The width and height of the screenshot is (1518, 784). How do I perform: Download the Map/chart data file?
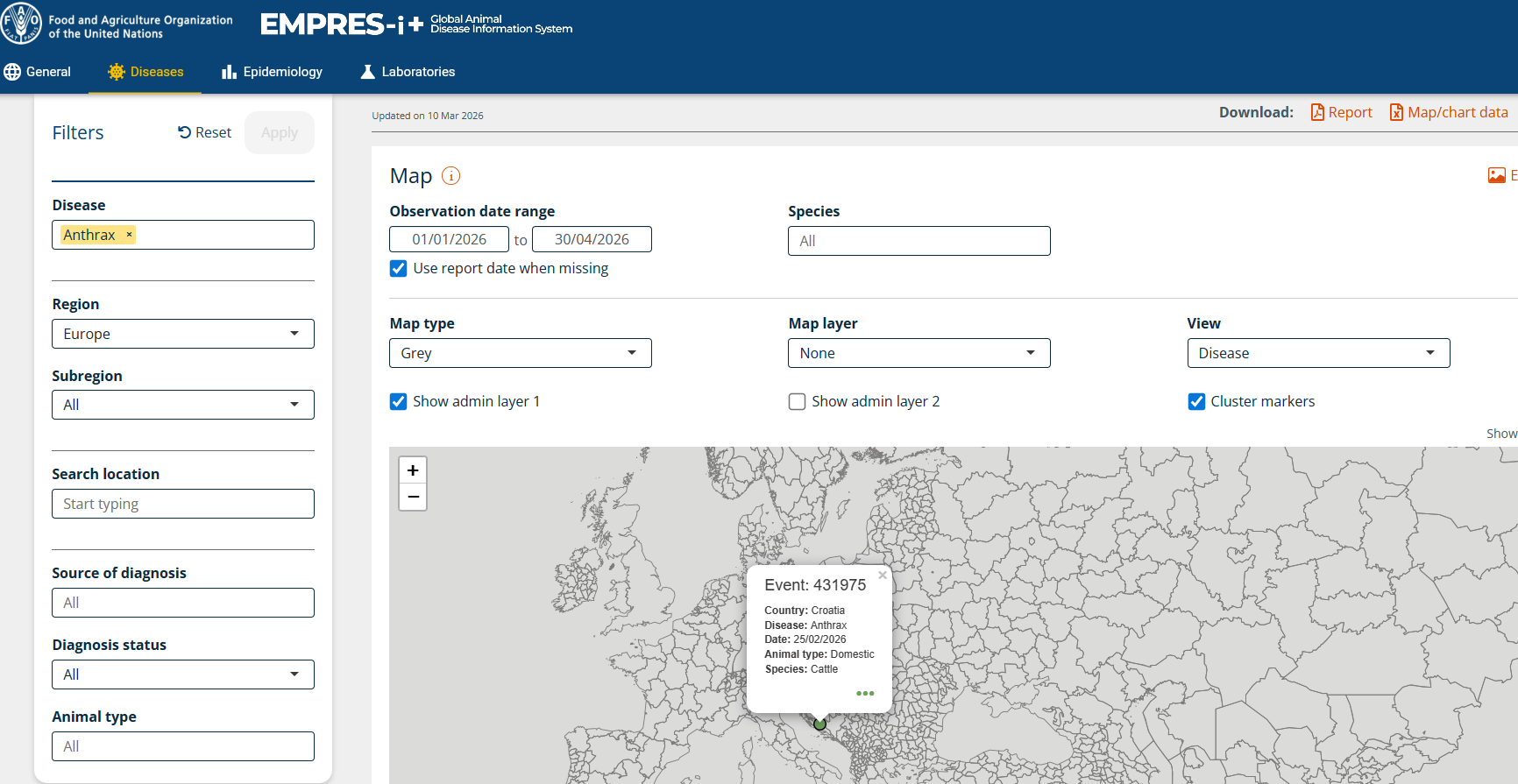(x=1449, y=112)
